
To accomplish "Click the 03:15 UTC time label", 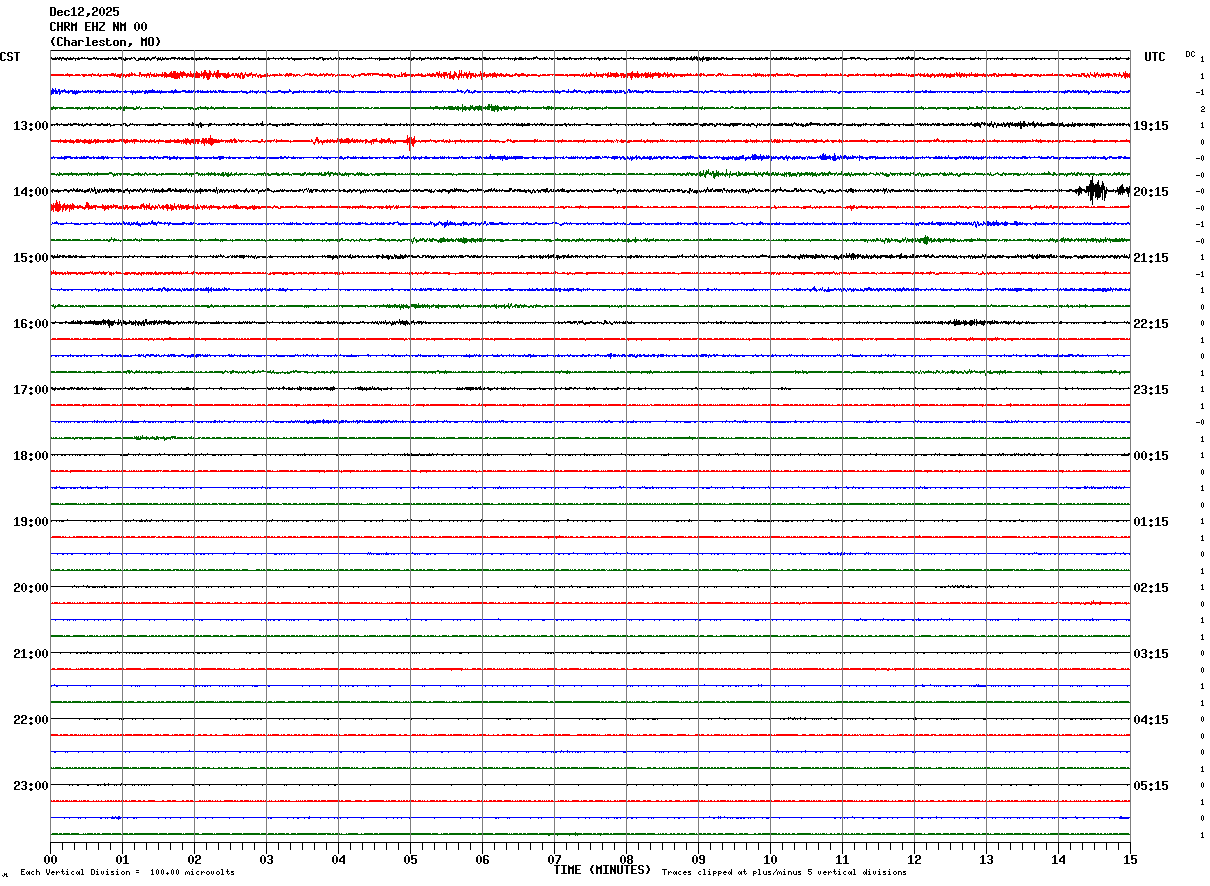I will click(1150, 653).
